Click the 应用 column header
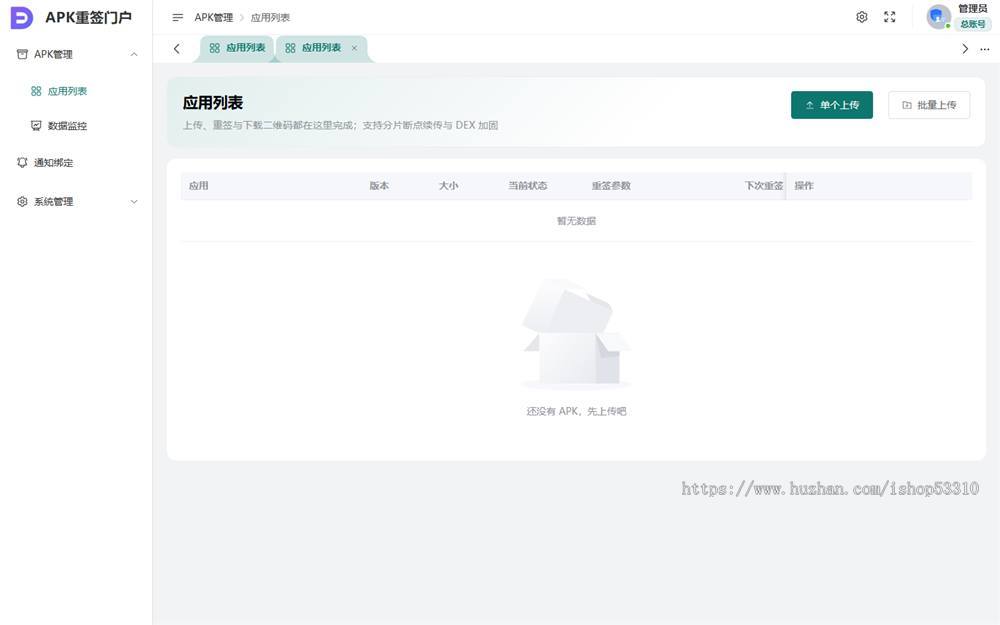Screen dimensions: 1000x625 pos(198,186)
